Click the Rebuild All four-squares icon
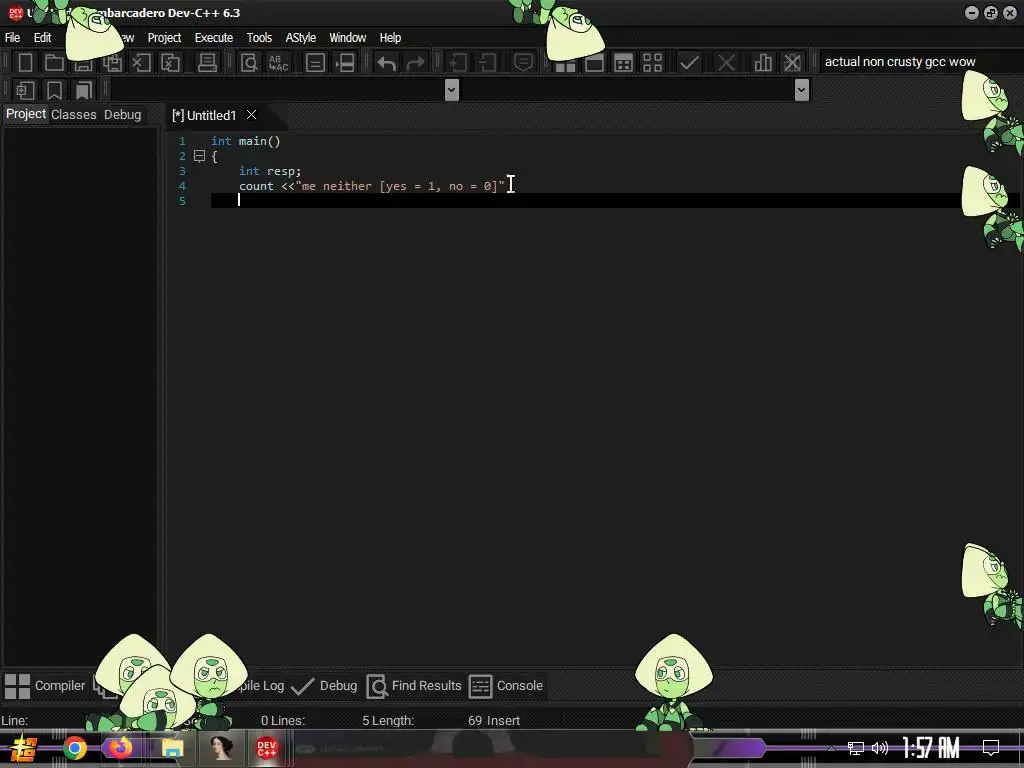This screenshot has width=1024, height=768. 652,63
